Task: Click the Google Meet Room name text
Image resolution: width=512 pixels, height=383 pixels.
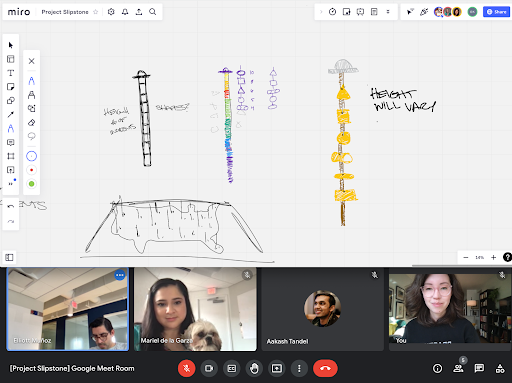Action: 72,368
